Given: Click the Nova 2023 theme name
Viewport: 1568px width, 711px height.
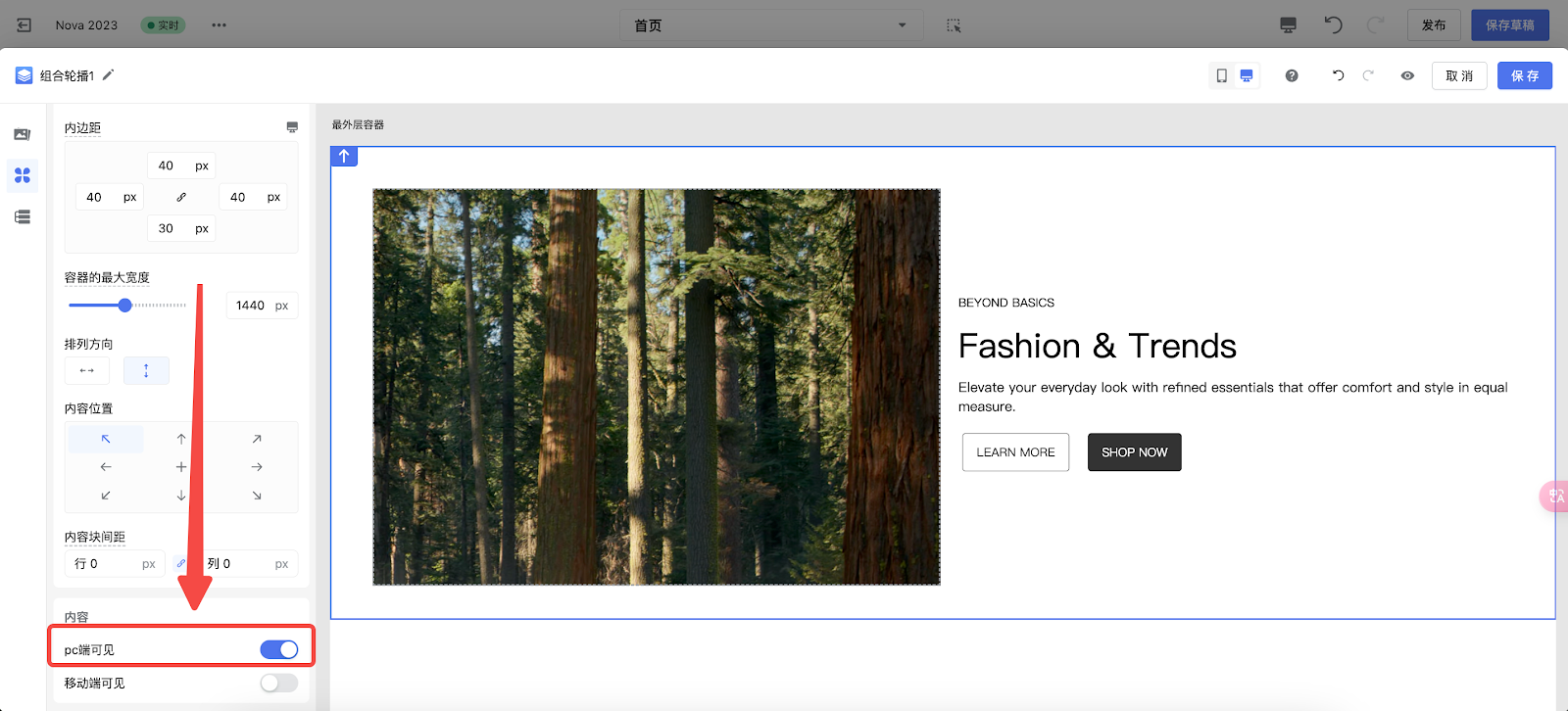Looking at the screenshot, I should 86,25.
